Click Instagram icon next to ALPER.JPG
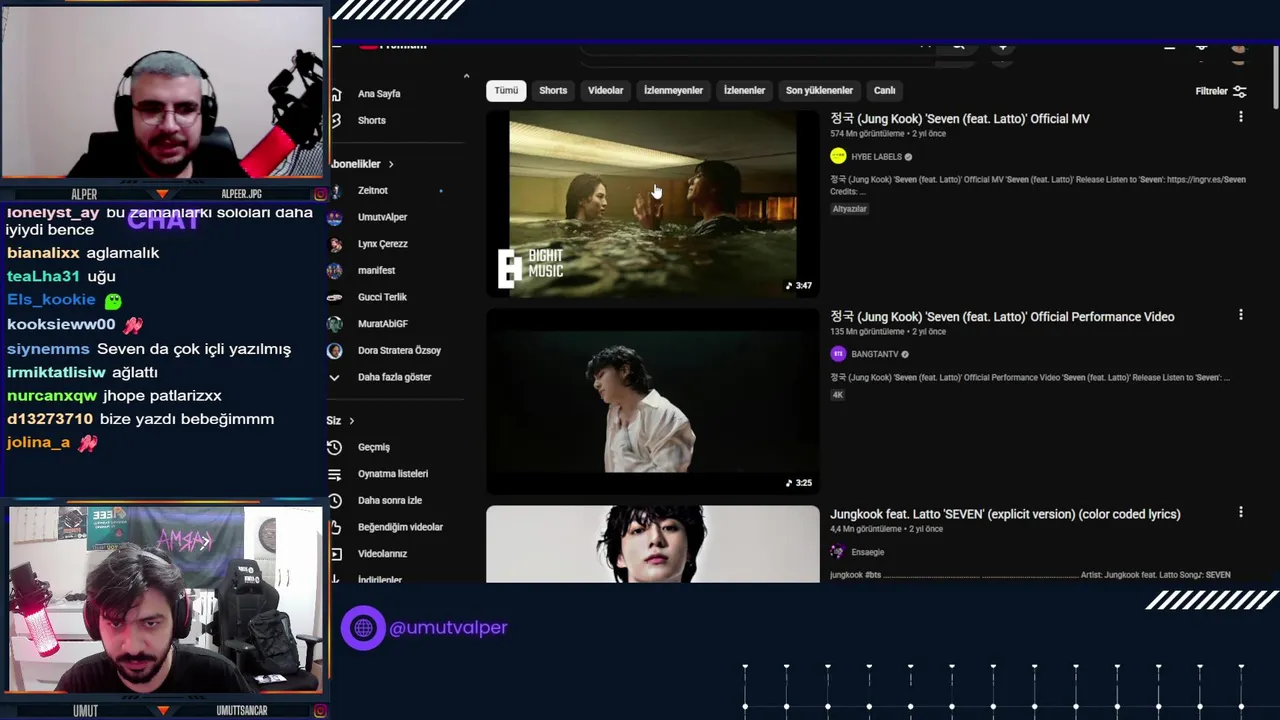The width and height of the screenshot is (1280, 720). click(320, 194)
